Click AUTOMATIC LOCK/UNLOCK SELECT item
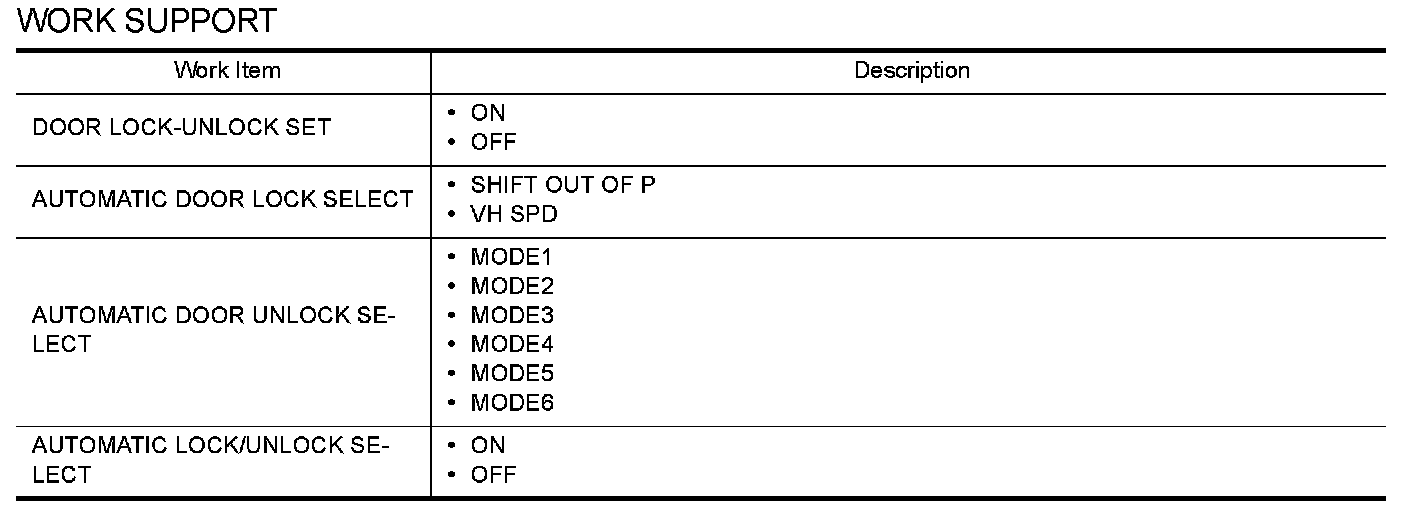 click(211, 460)
